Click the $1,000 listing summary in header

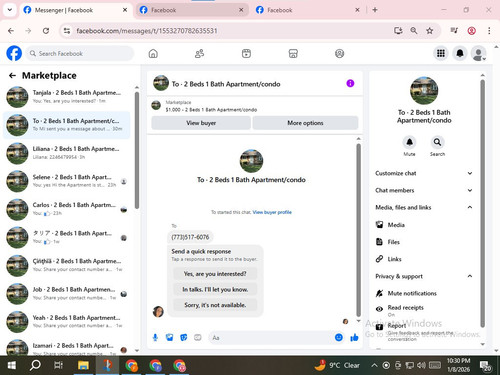[x=211, y=110]
